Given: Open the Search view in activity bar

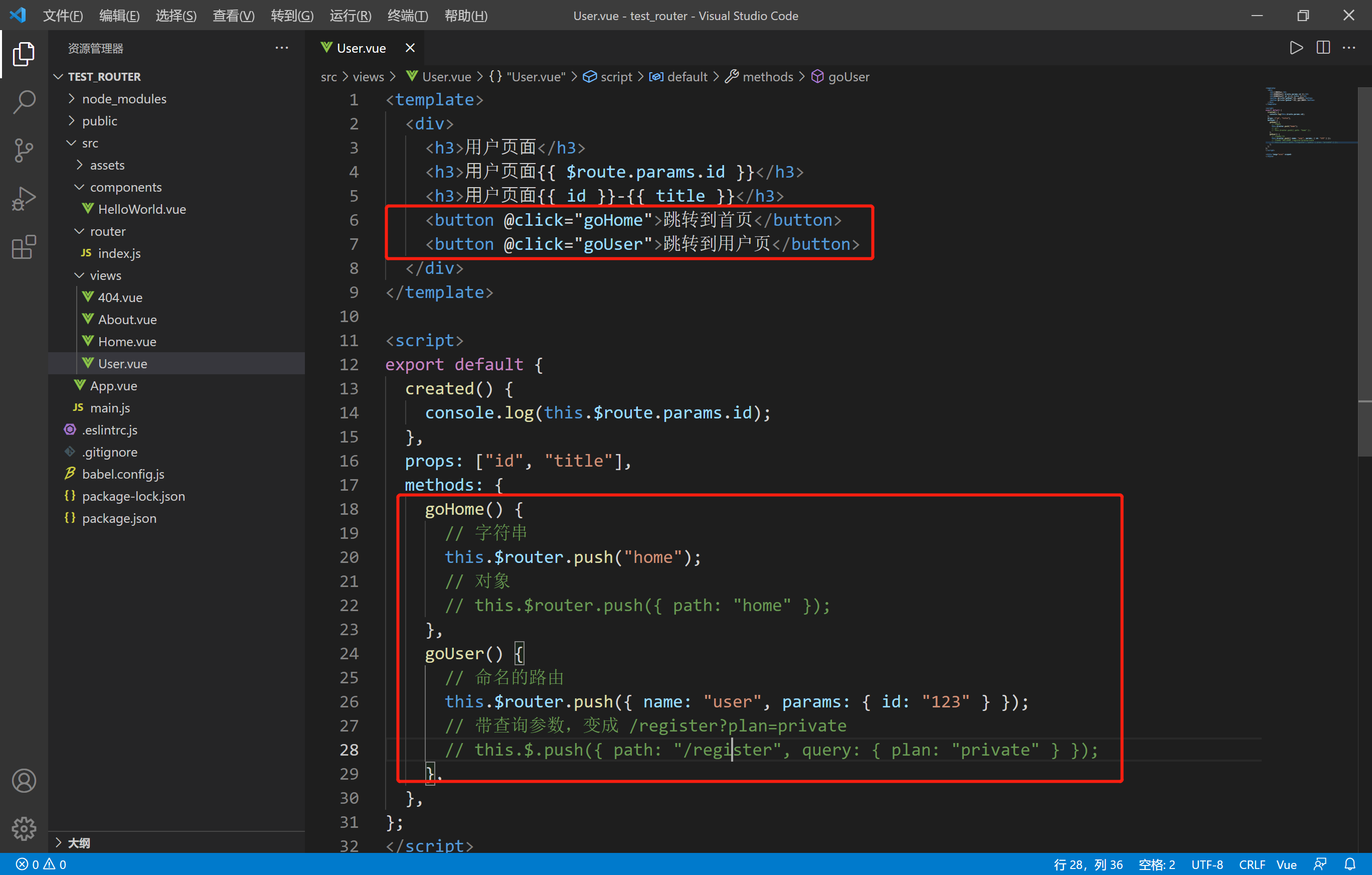Looking at the screenshot, I should pyautogui.click(x=24, y=103).
